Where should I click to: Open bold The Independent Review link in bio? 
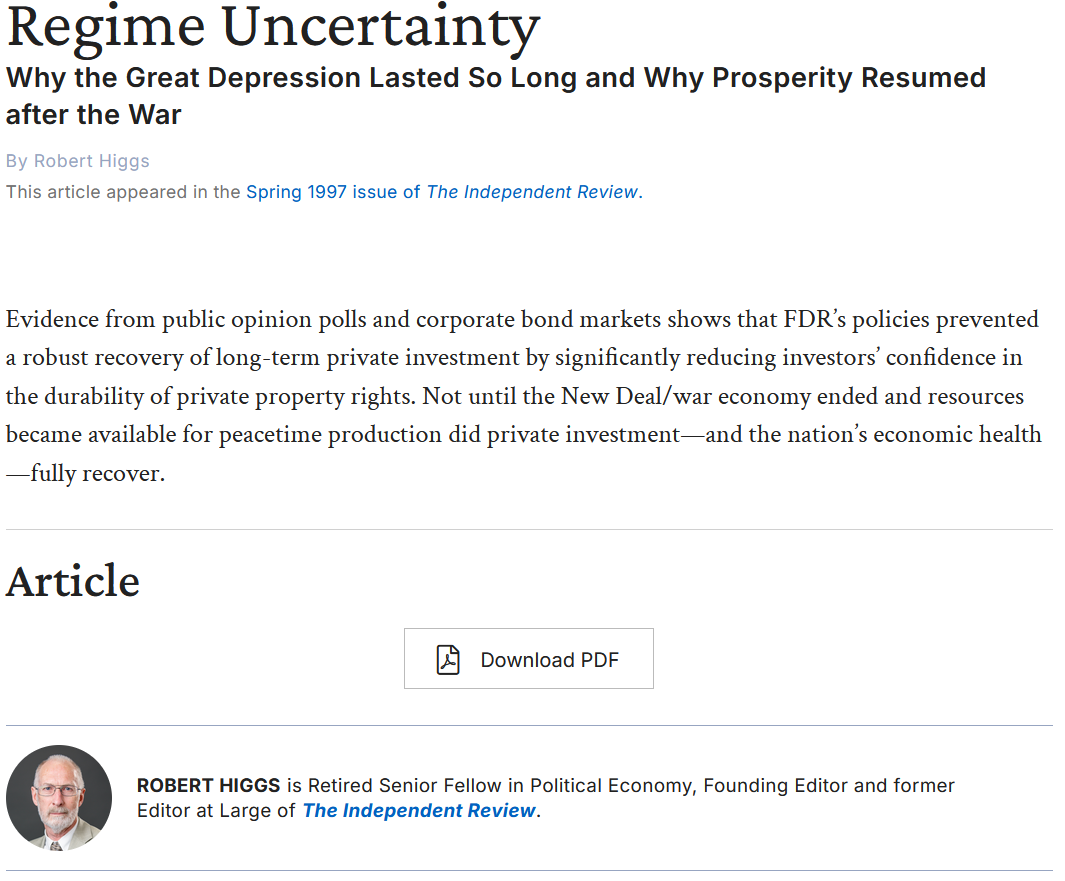point(419,810)
